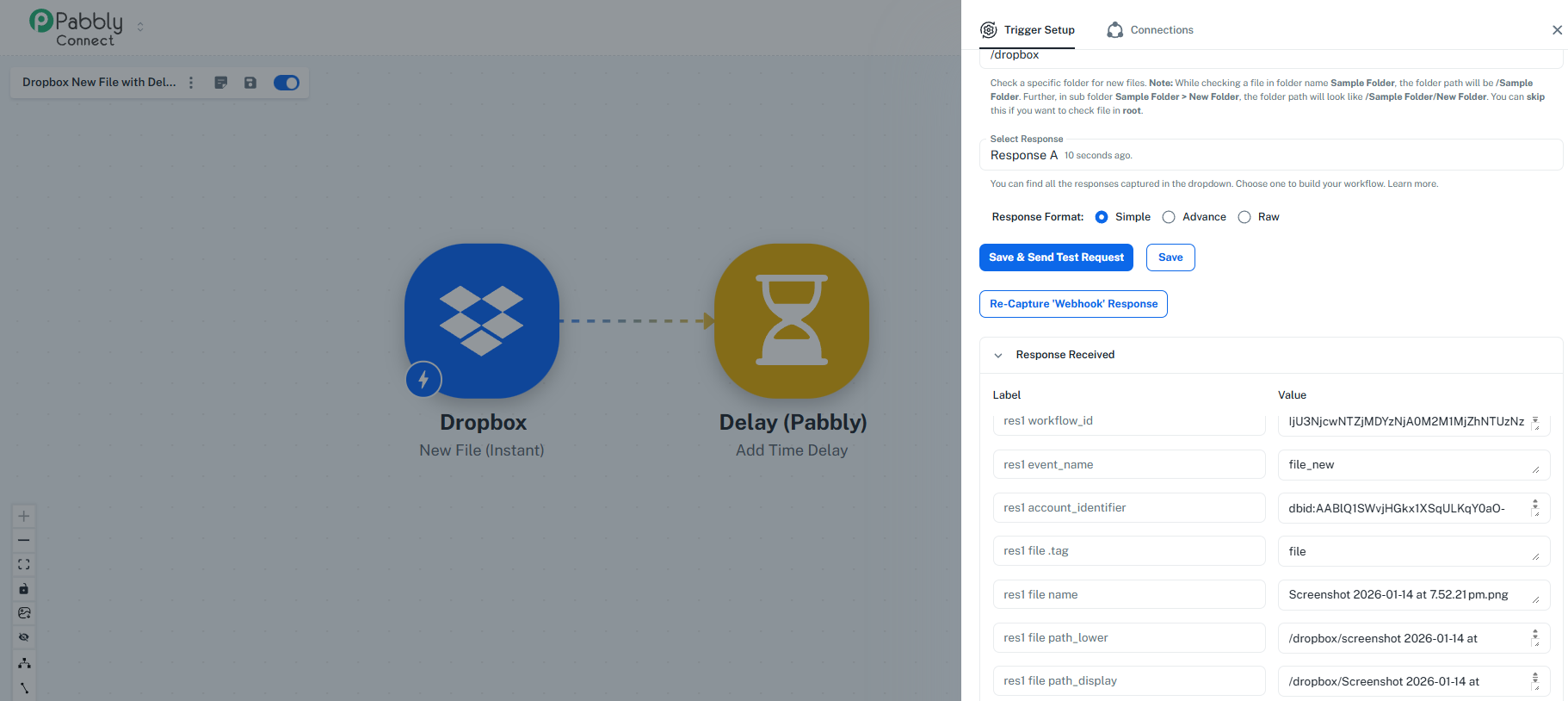Open the workflow notes icon

pyautogui.click(x=221, y=83)
